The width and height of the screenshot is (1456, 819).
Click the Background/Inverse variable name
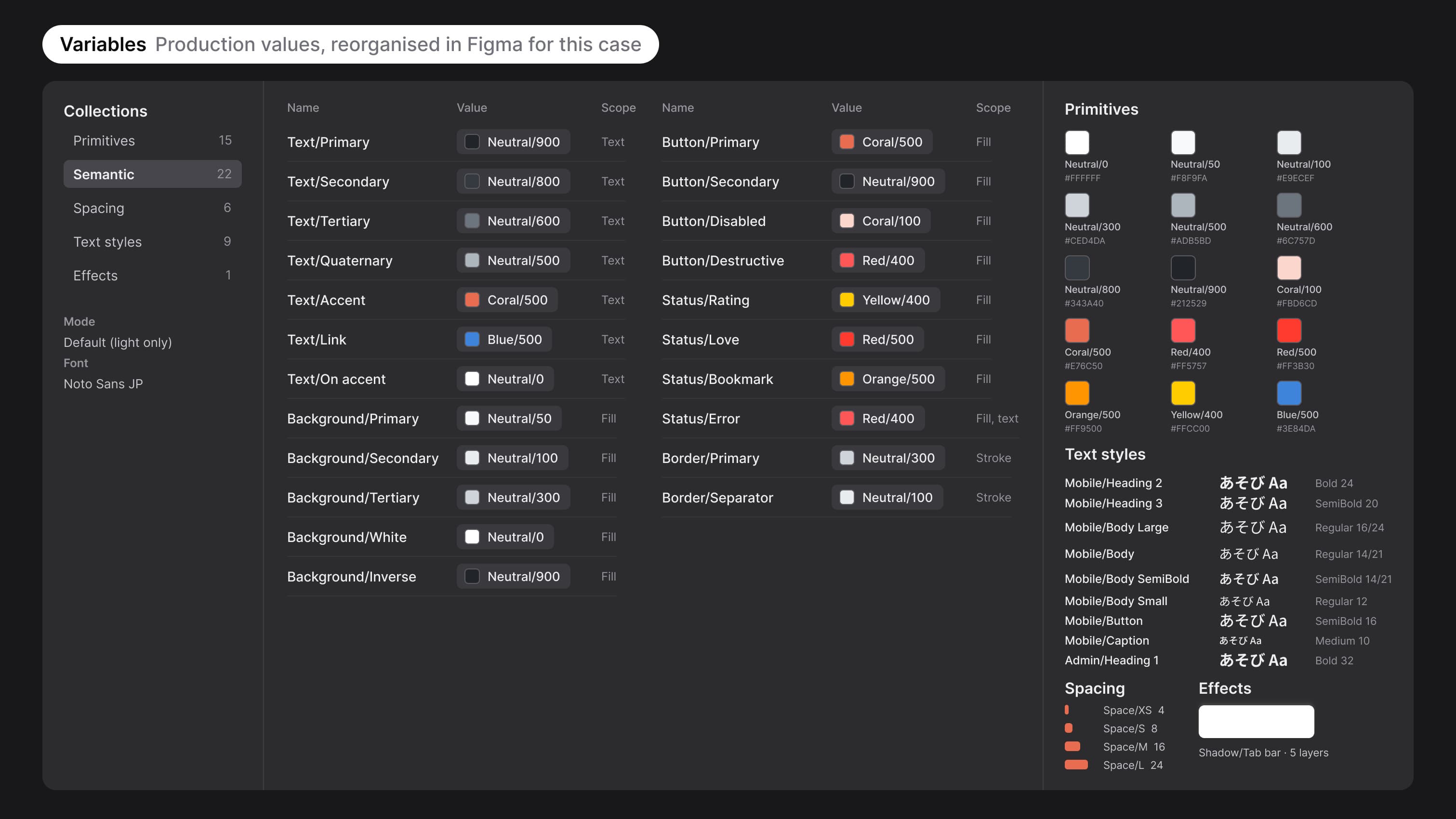click(352, 577)
